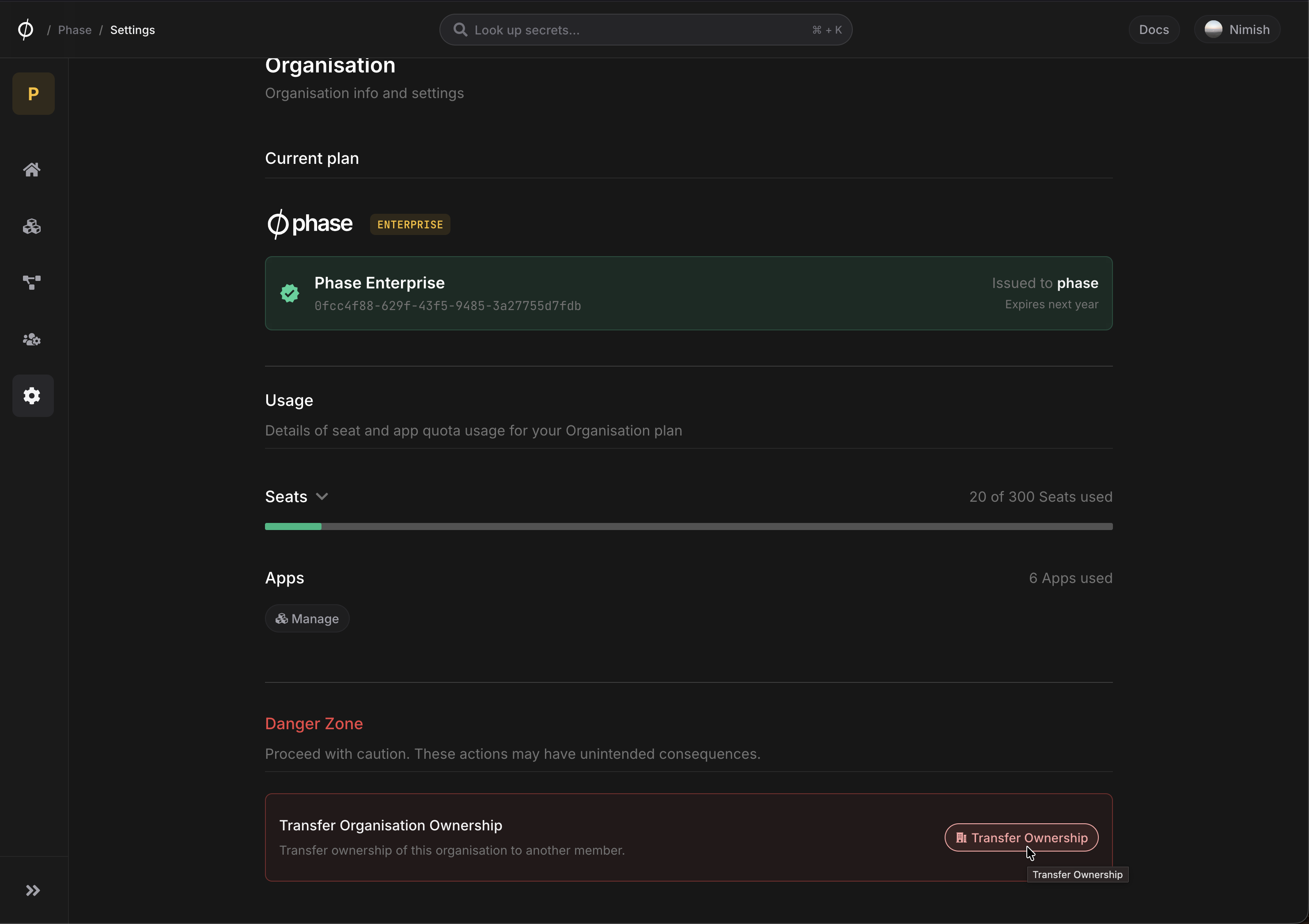The image size is (1309, 924).
Task: Click the 'Expires next year' text
Action: (x=1051, y=304)
